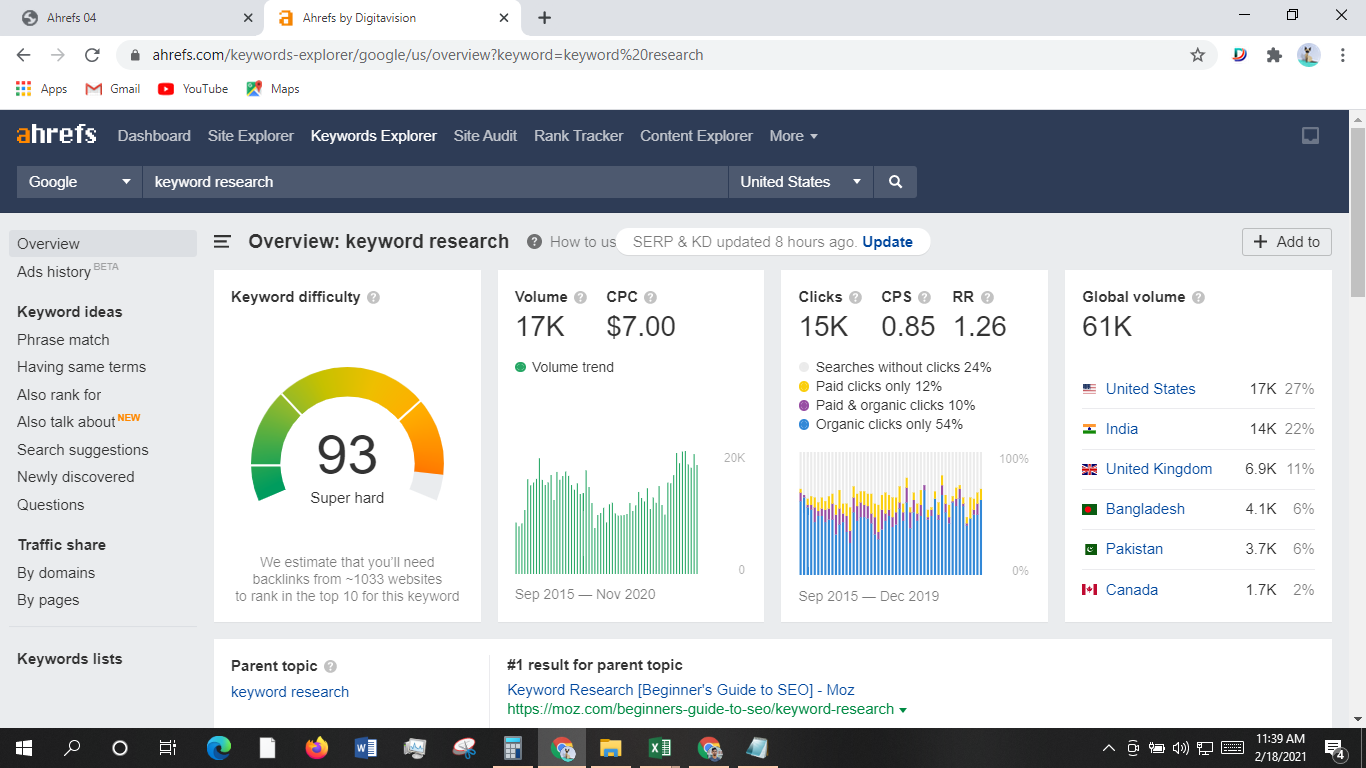The image size is (1366, 768).
Task: Go to Site Explorer tab
Action: click(251, 136)
